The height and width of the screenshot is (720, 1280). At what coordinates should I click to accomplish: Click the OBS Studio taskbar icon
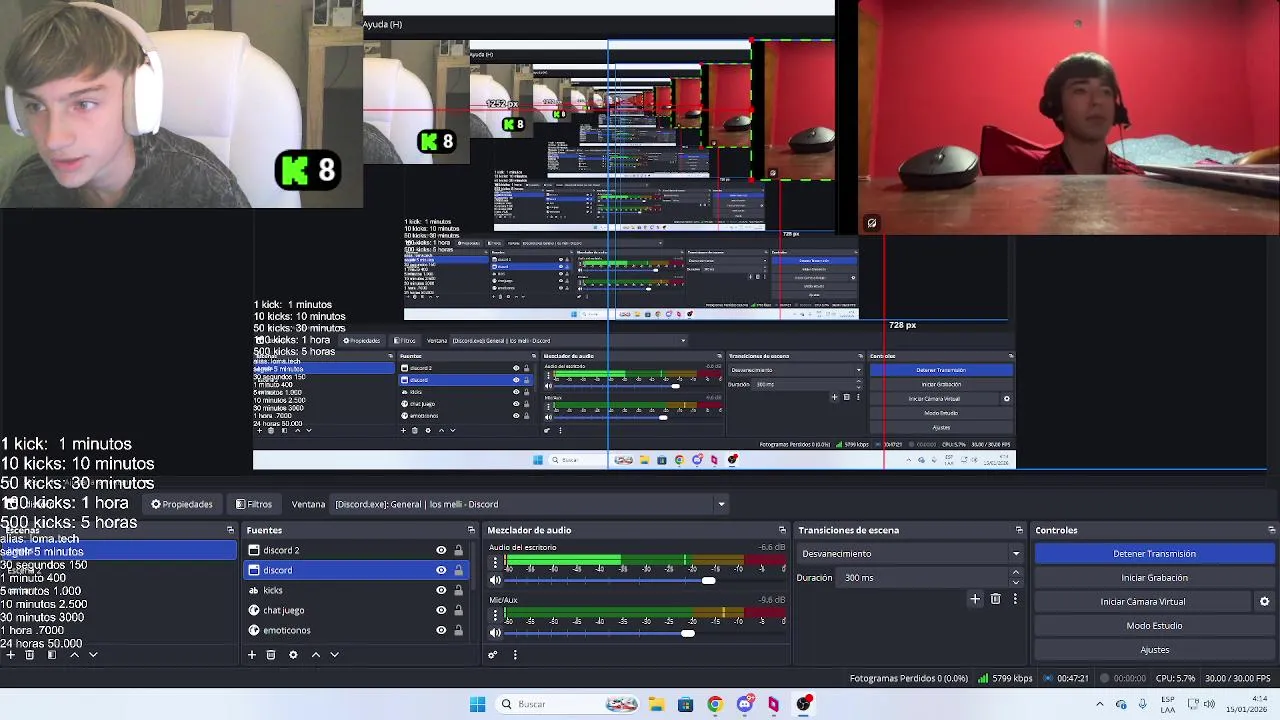803,704
